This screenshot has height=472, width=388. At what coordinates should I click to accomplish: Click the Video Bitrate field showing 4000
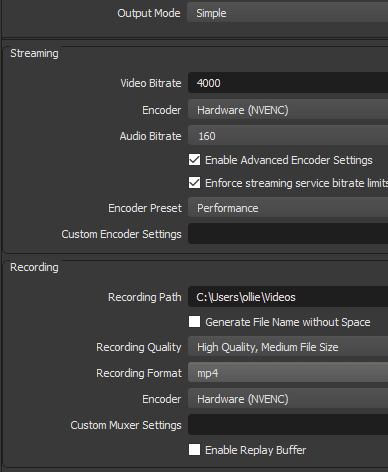coord(288,83)
